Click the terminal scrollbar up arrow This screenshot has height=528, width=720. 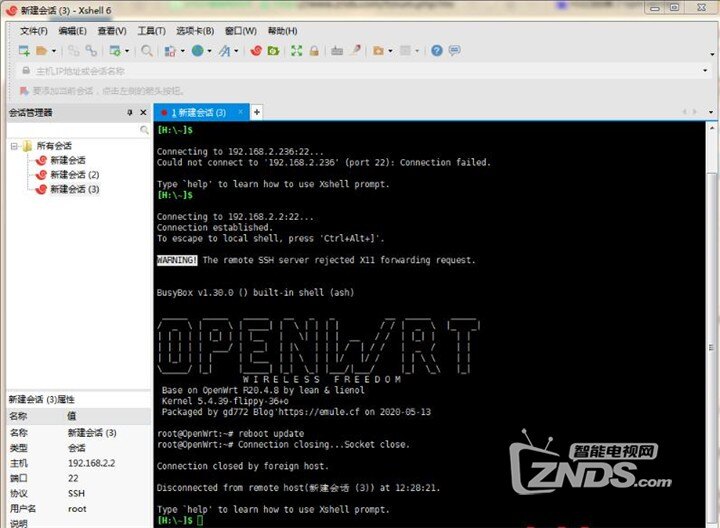pos(712,128)
